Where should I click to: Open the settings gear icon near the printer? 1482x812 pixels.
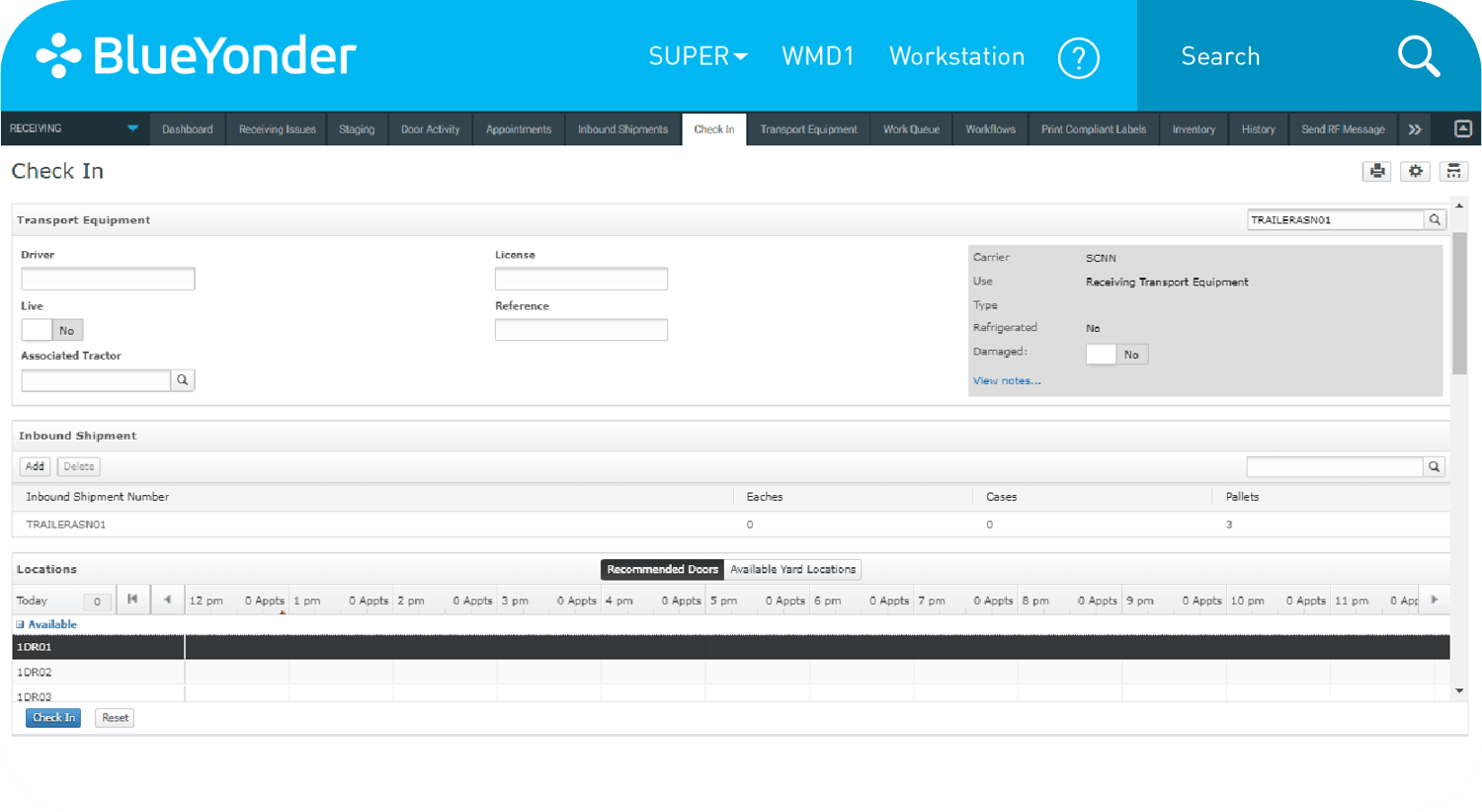click(1415, 171)
